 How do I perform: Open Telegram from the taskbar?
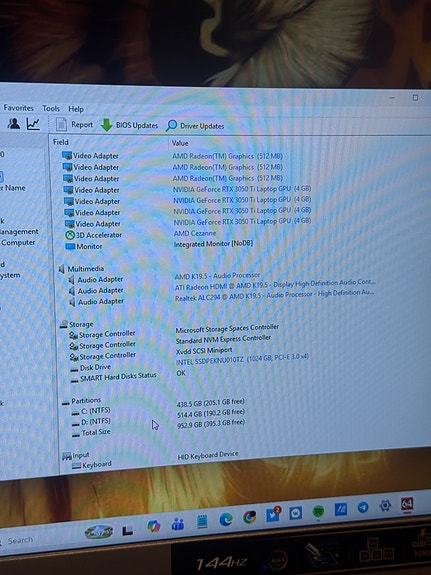(x=363, y=507)
